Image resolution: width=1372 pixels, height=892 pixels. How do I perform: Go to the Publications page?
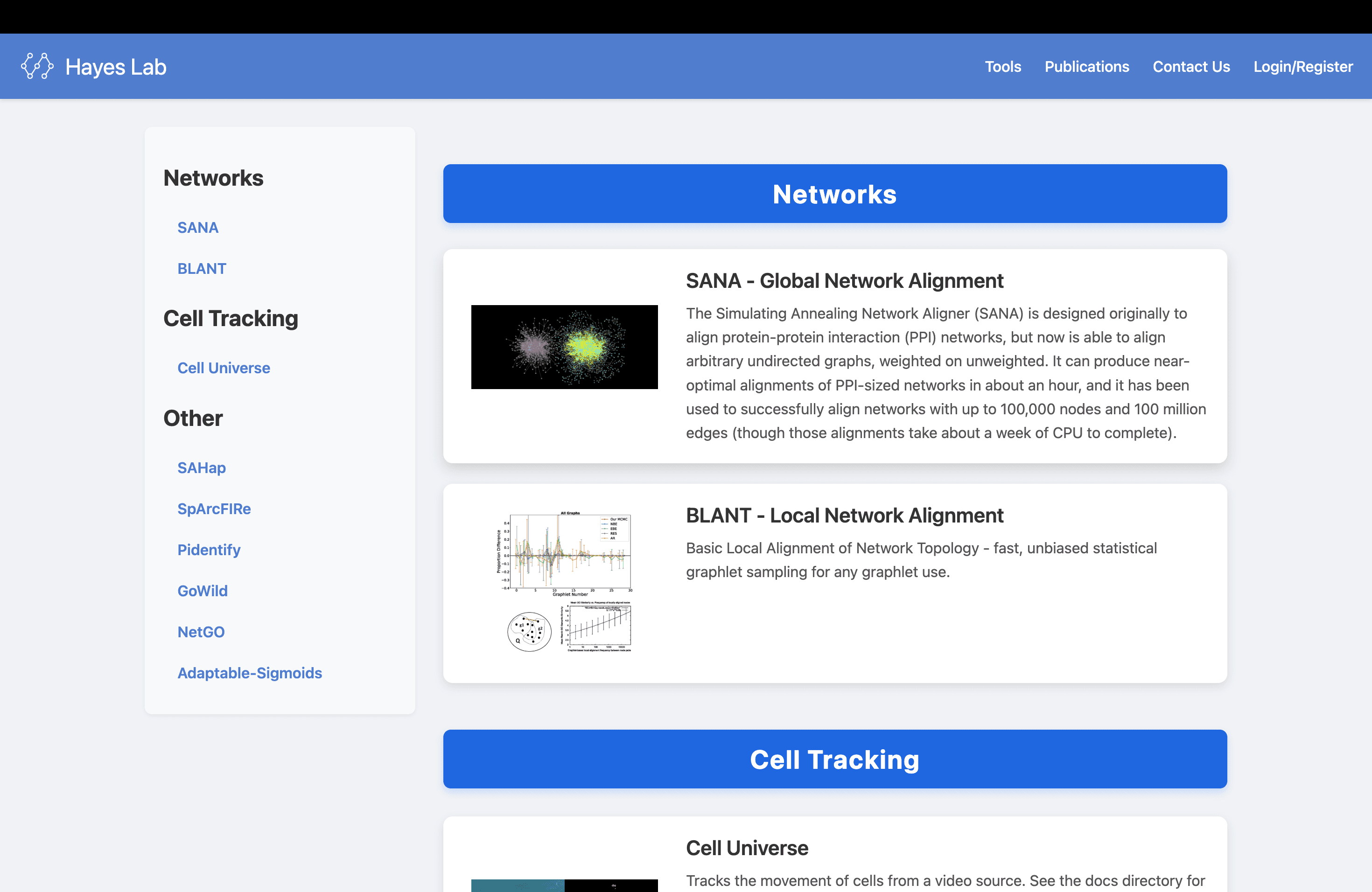[1086, 67]
